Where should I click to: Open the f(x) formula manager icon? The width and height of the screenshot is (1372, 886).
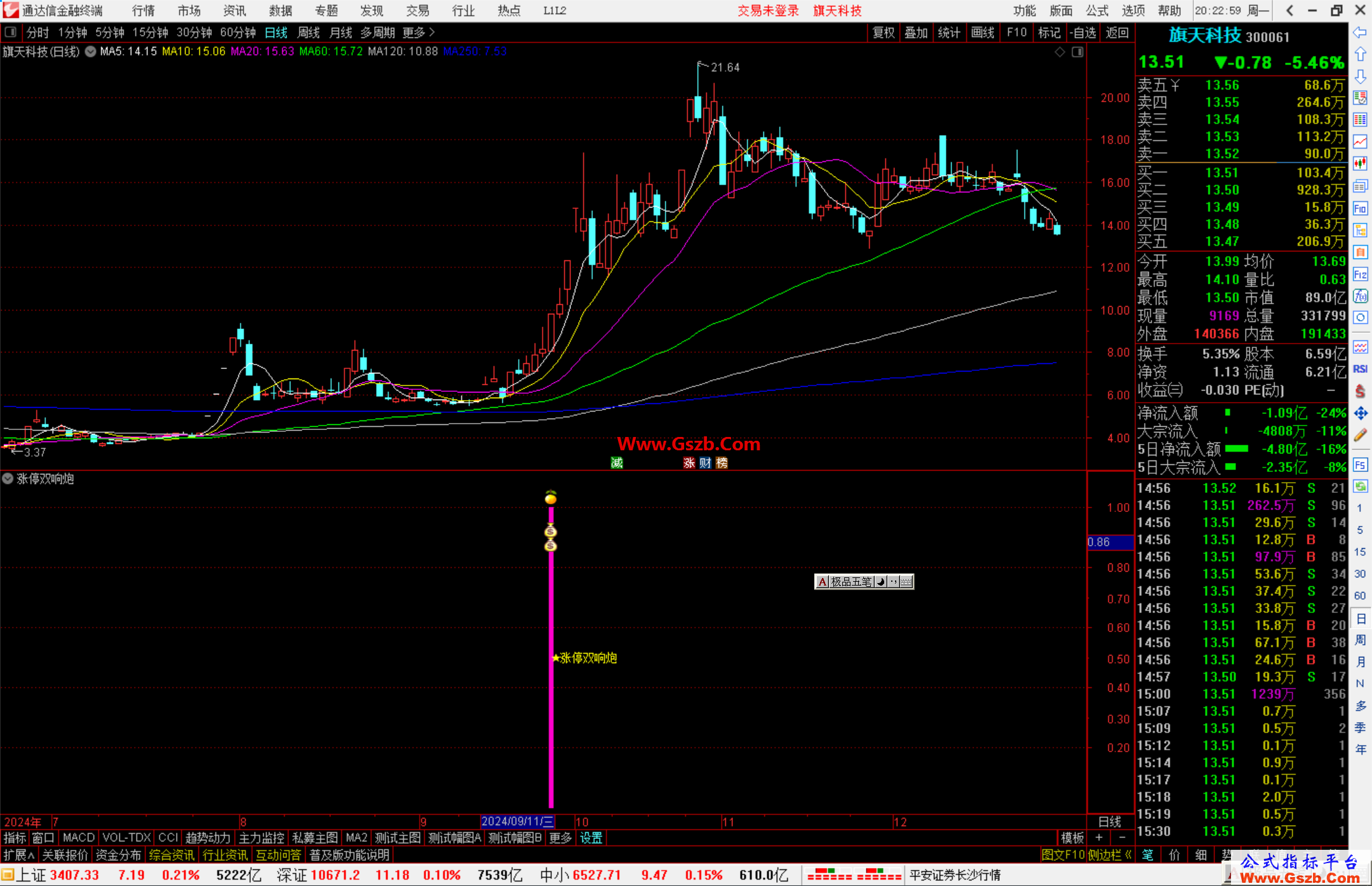click(x=1360, y=296)
